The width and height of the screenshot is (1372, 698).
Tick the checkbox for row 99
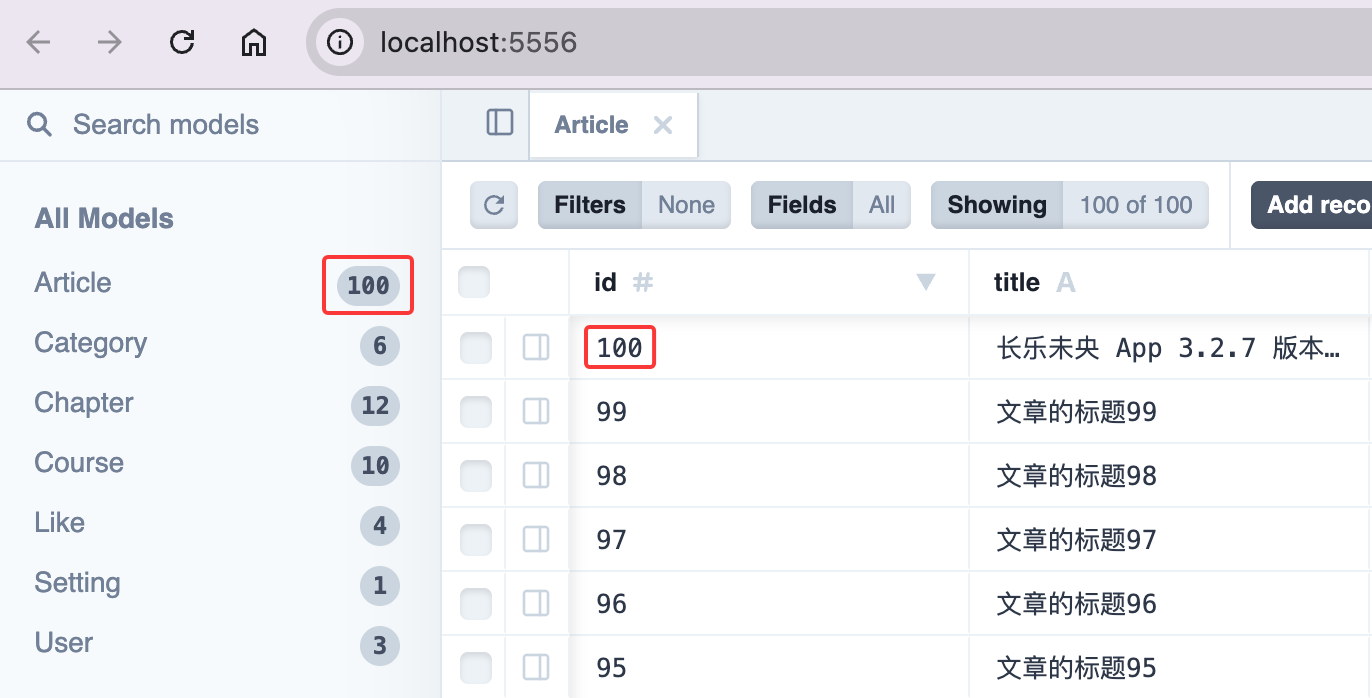point(476,412)
